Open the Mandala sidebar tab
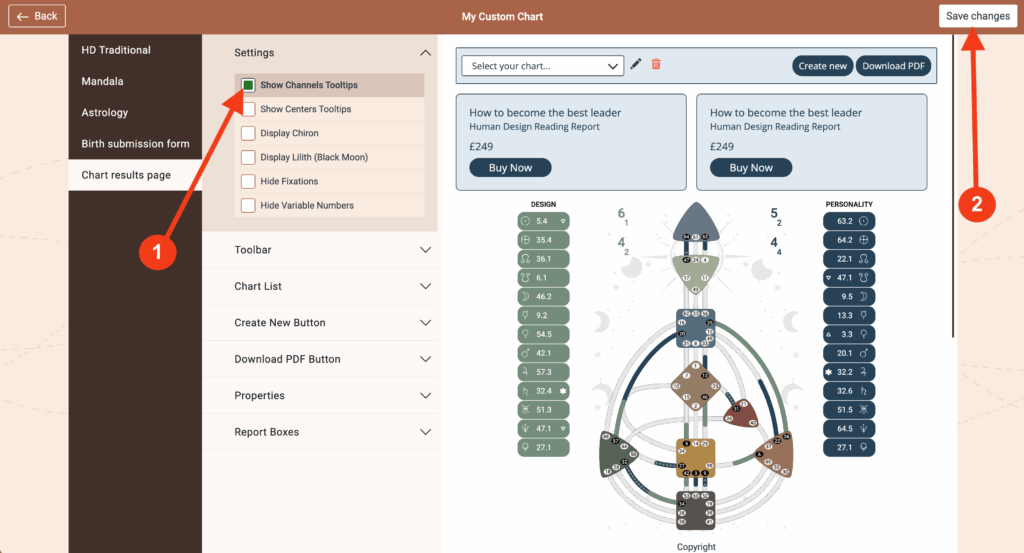 [x=103, y=81]
